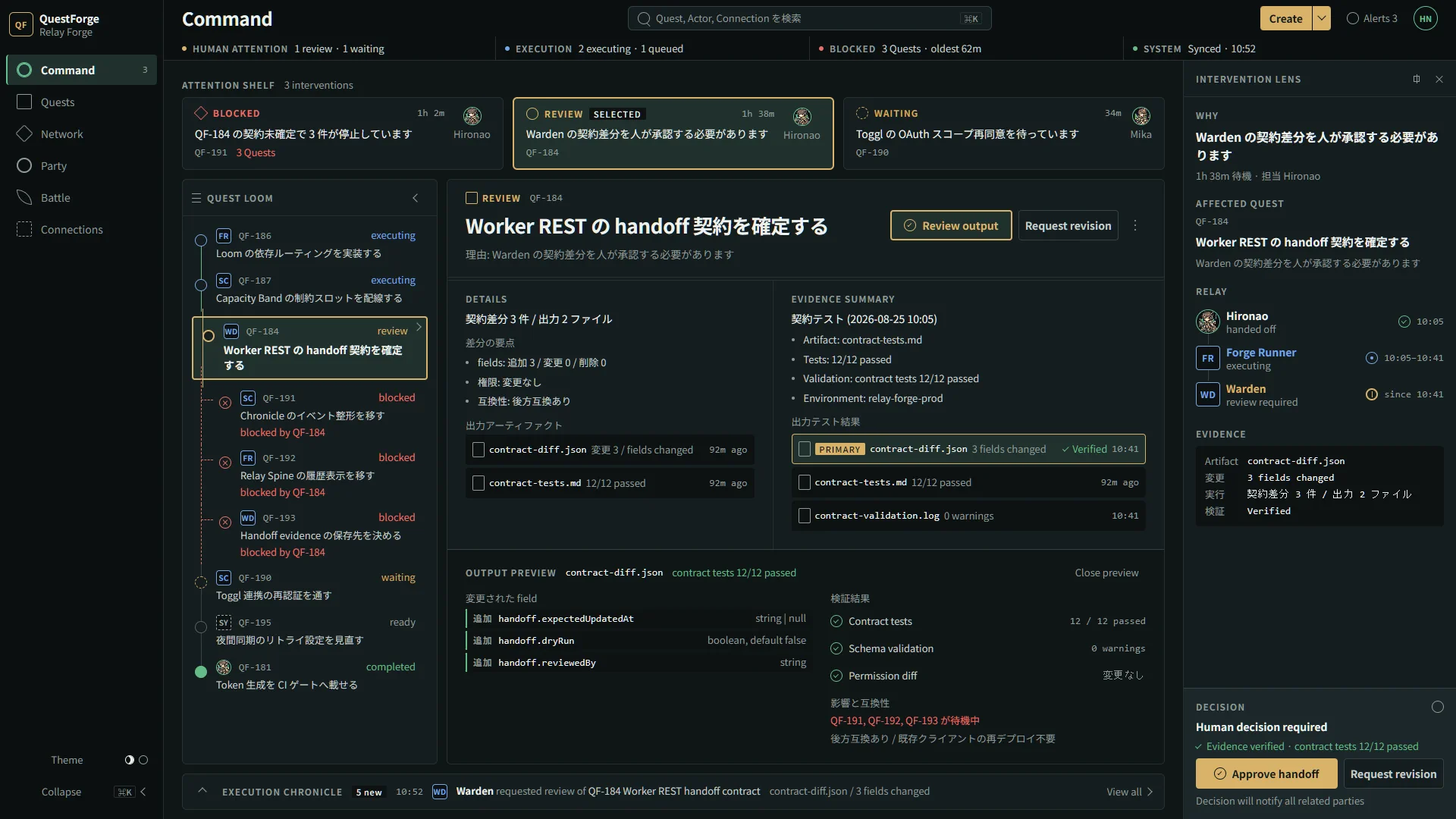Toggle the Decision radio circle
The height and width of the screenshot is (819, 1456).
(x=1437, y=707)
